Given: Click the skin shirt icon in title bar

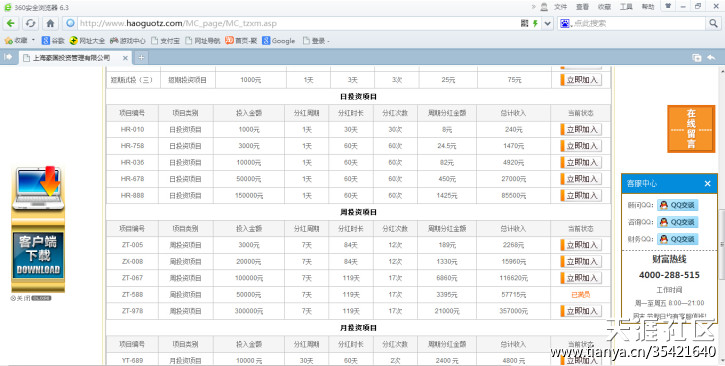Looking at the screenshot, I should click(x=668, y=6).
